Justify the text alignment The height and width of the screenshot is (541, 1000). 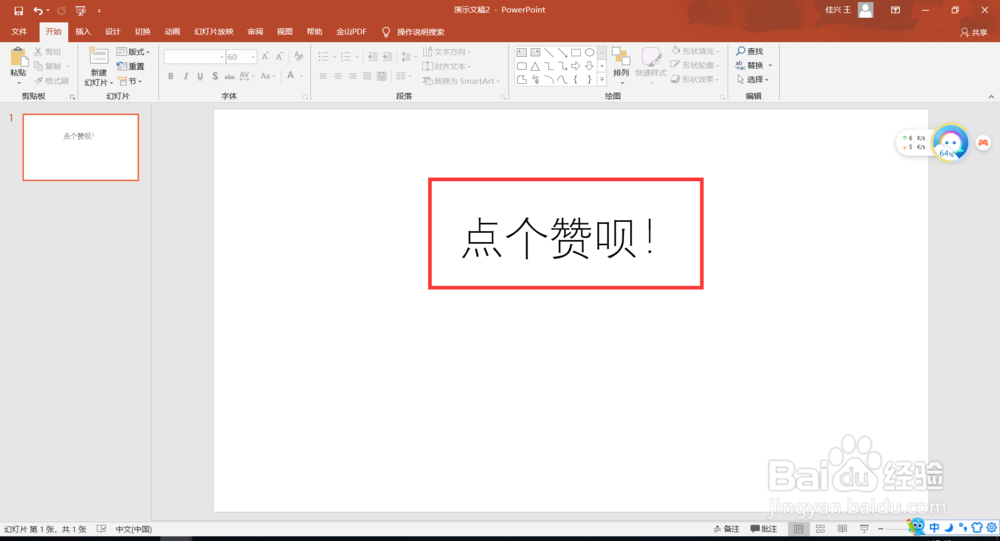367,76
